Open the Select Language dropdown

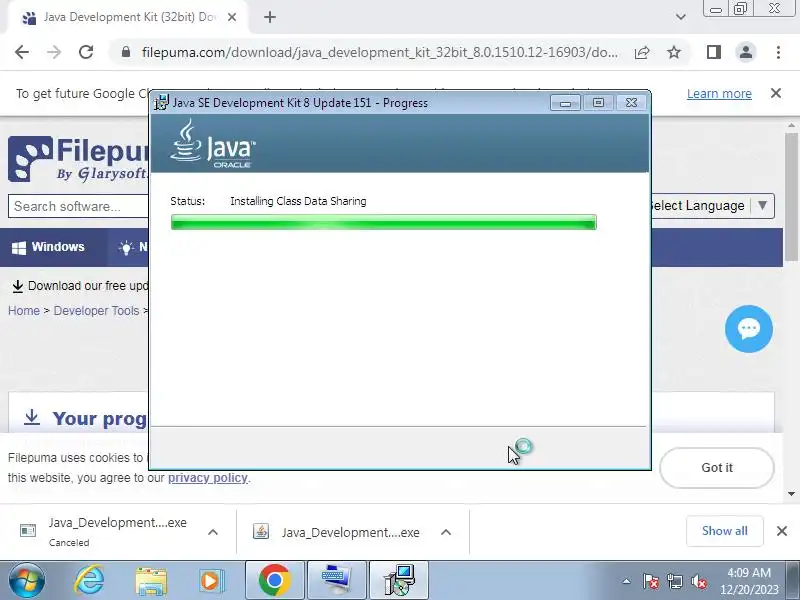(x=712, y=206)
